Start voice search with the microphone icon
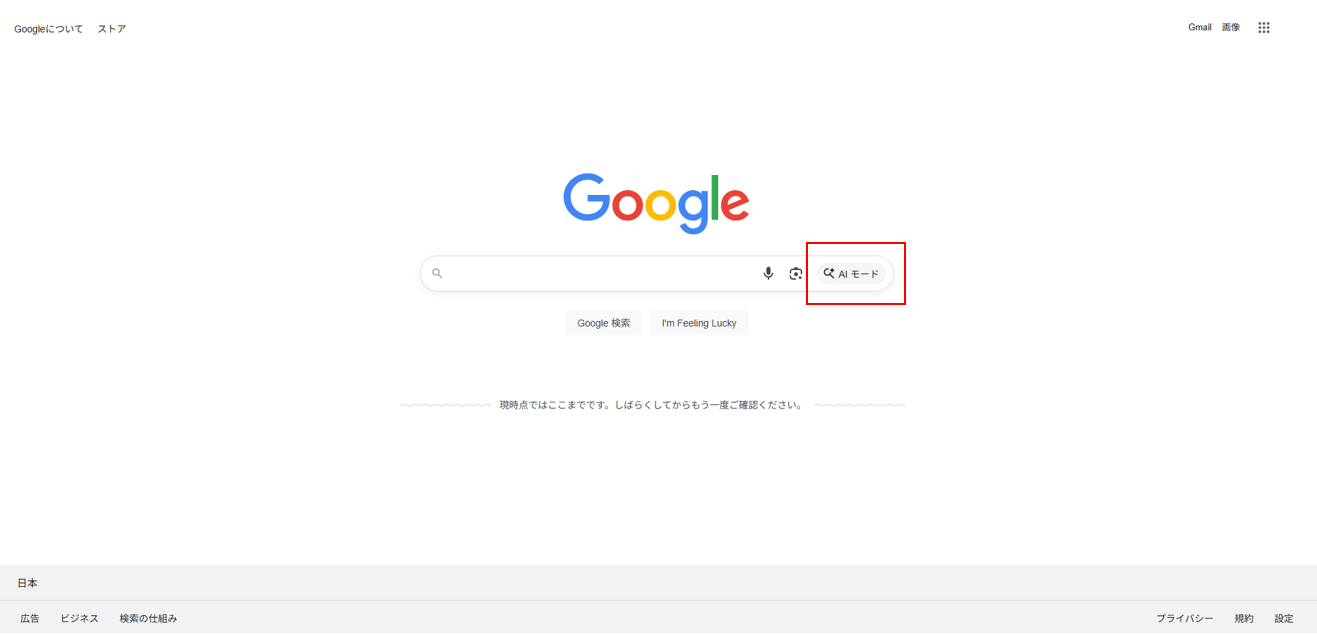 click(768, 273)
